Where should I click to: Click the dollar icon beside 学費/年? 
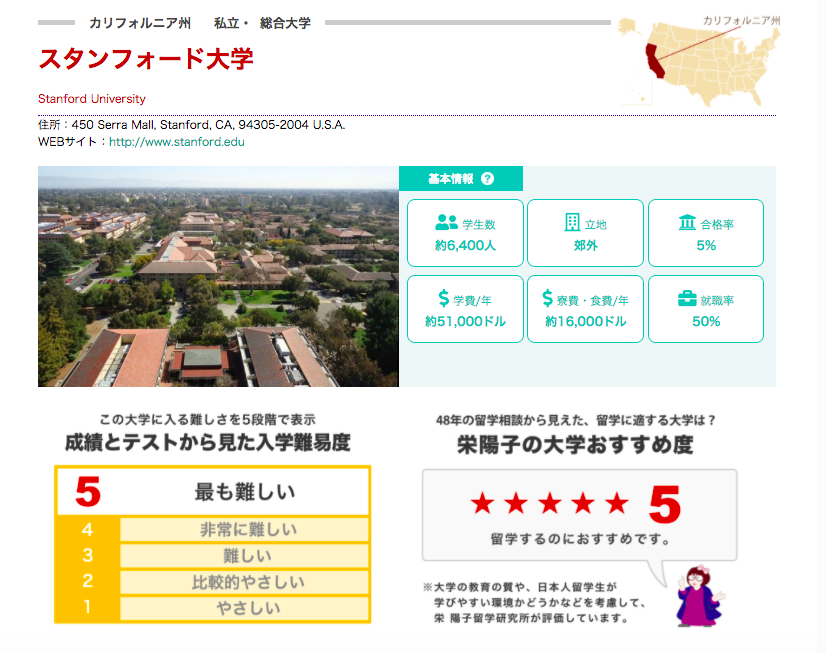(444, 298)
